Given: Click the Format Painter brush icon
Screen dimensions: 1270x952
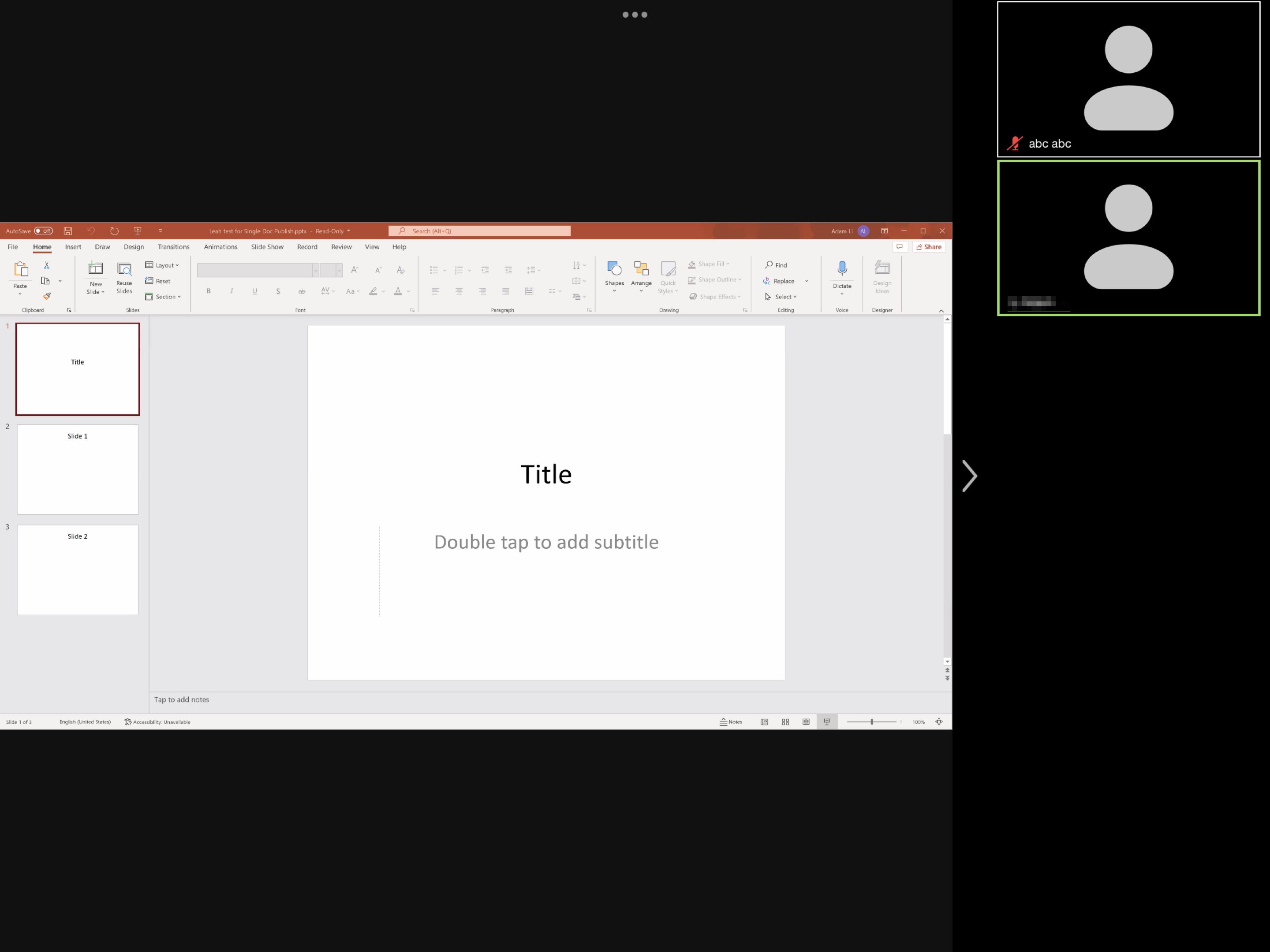Looking at the screenshot, I should click(46, 296).
